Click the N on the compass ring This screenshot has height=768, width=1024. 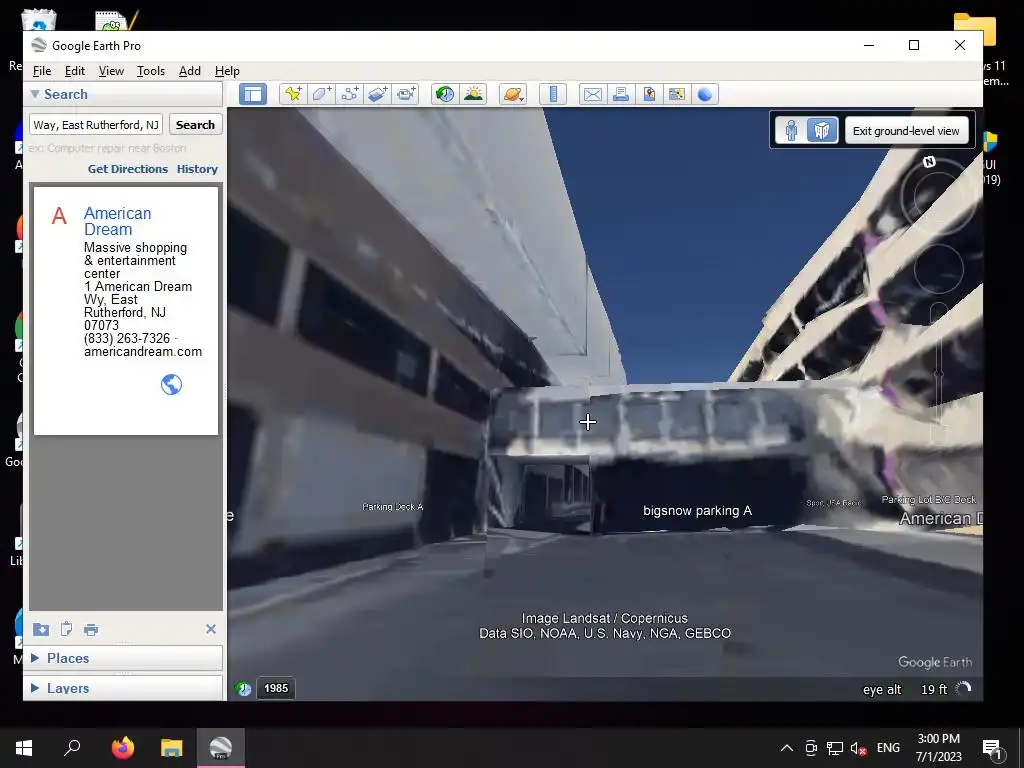[929, 162]
